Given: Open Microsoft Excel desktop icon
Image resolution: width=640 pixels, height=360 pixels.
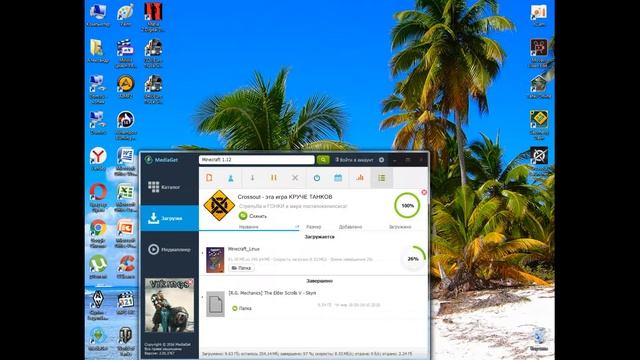Looking at the screenshot, I should click(126, 197).
